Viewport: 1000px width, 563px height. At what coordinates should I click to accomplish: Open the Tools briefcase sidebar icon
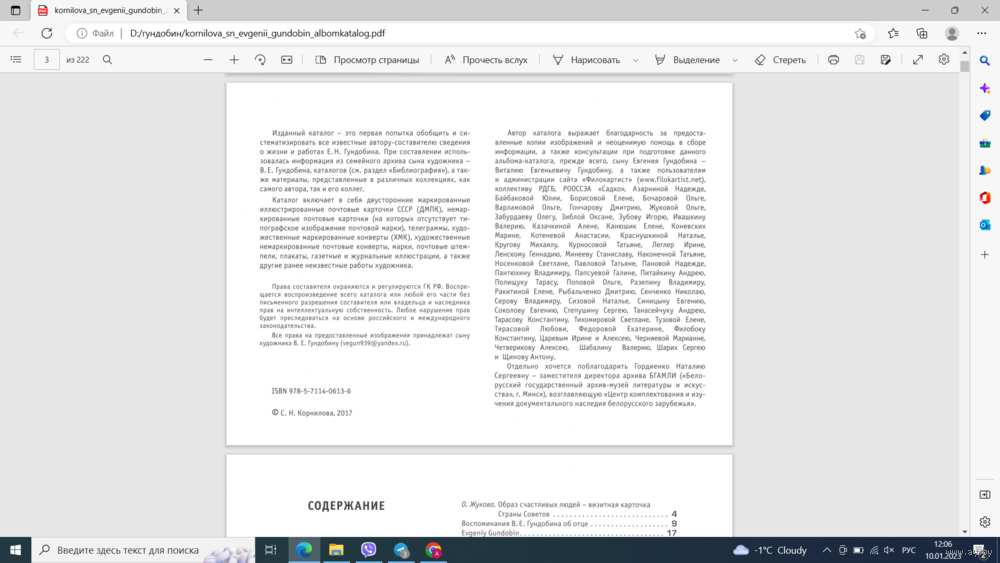985,143
